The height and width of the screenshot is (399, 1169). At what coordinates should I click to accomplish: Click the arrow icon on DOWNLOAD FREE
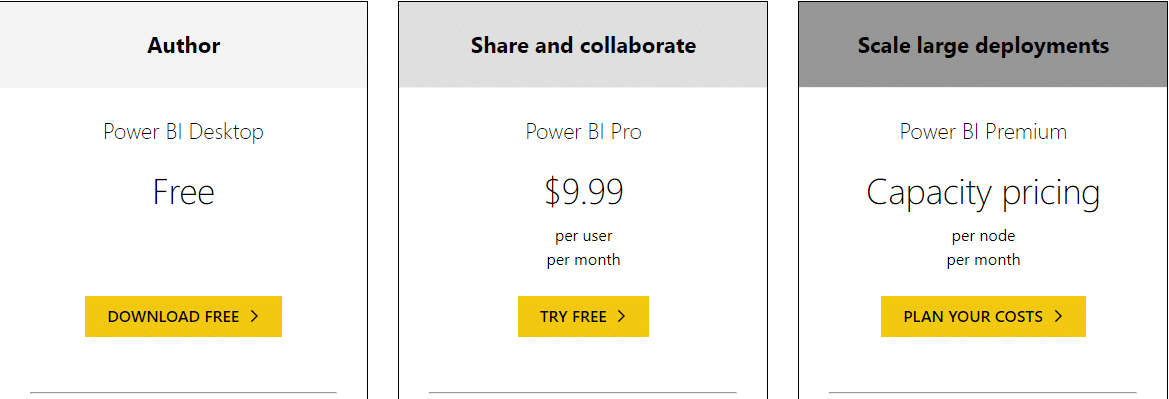[x=254, y=316]
